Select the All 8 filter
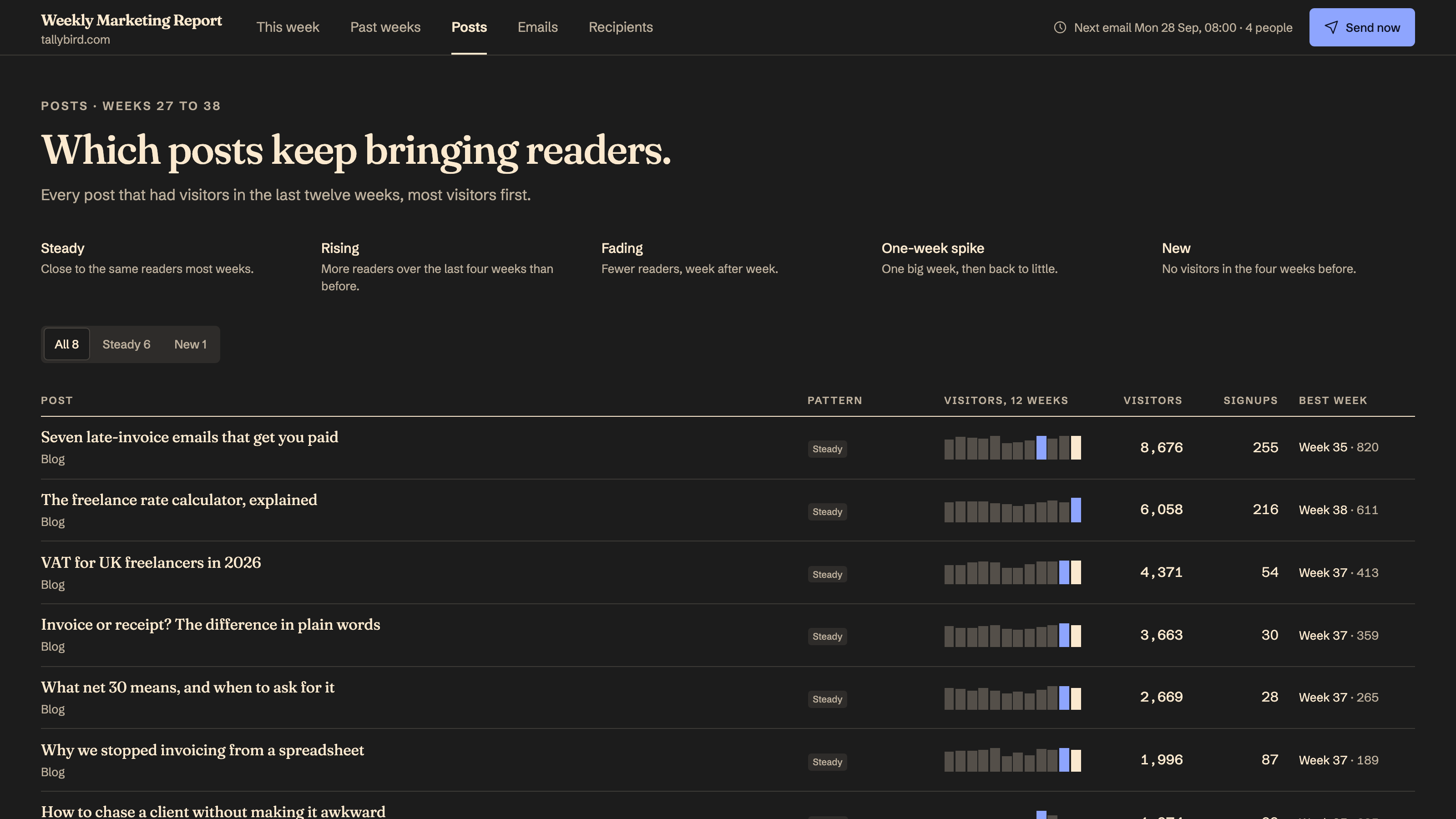This screenshot has height=819, width=1456. click(67, 344)
